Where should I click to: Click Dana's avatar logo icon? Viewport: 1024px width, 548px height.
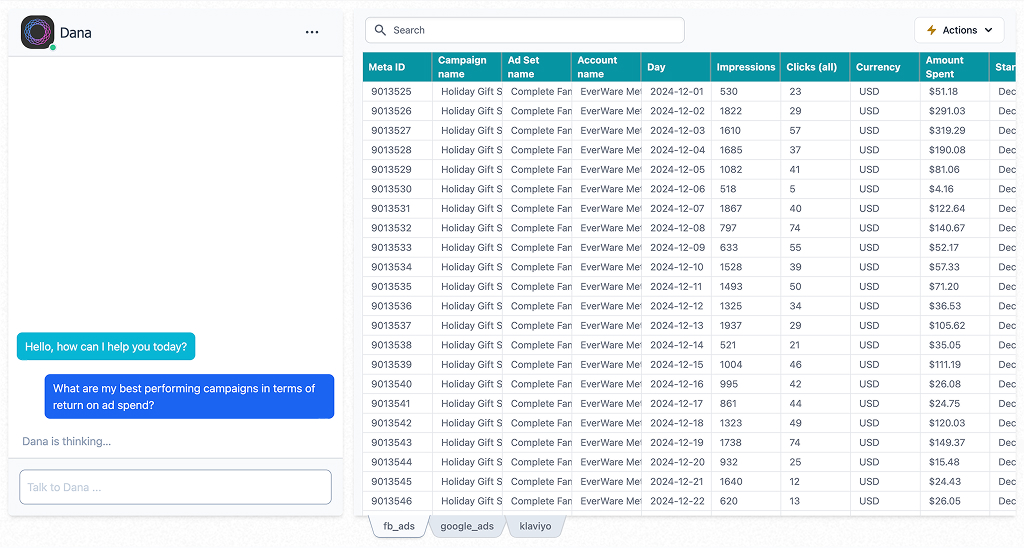pyautogui.click(x=37, y=32)
